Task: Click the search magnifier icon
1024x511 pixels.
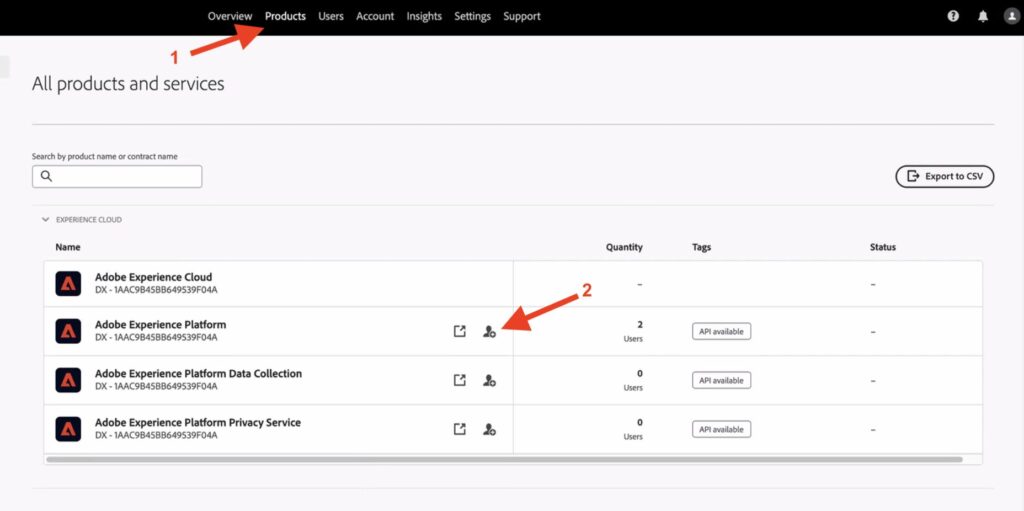Action: click(46, 176)
